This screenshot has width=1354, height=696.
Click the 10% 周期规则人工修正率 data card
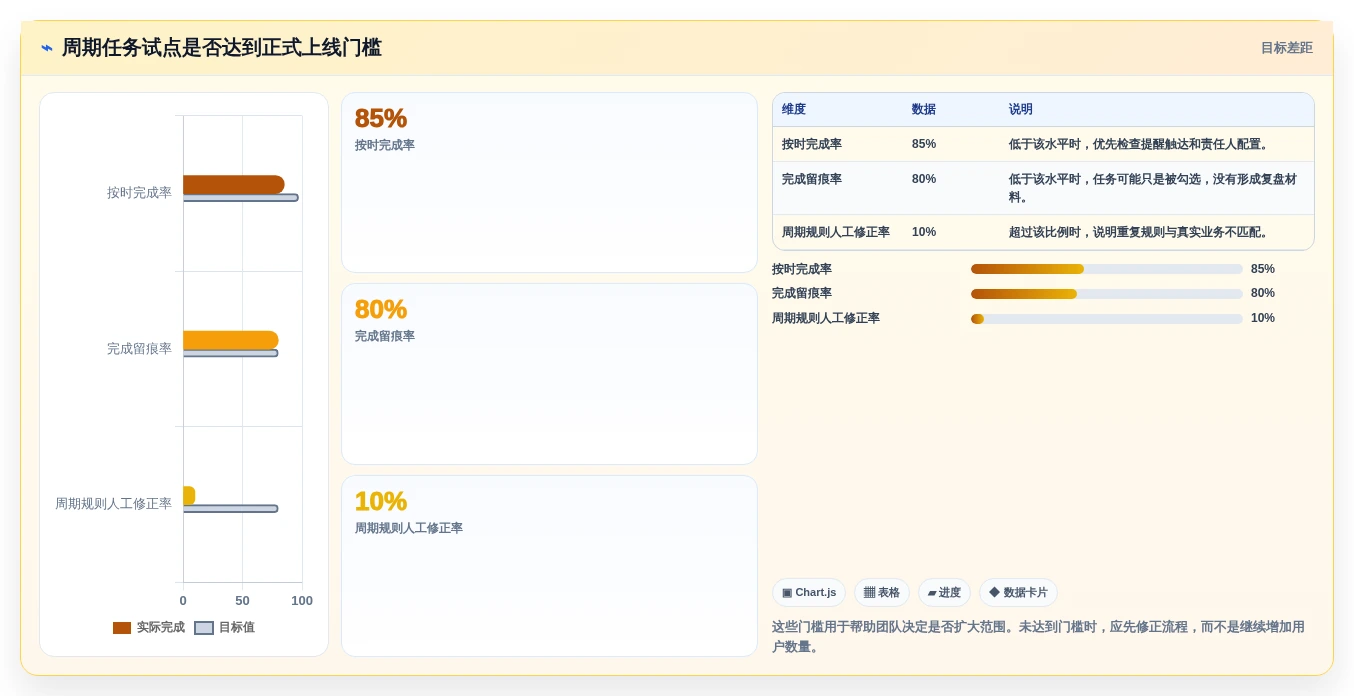click(549, 566)
